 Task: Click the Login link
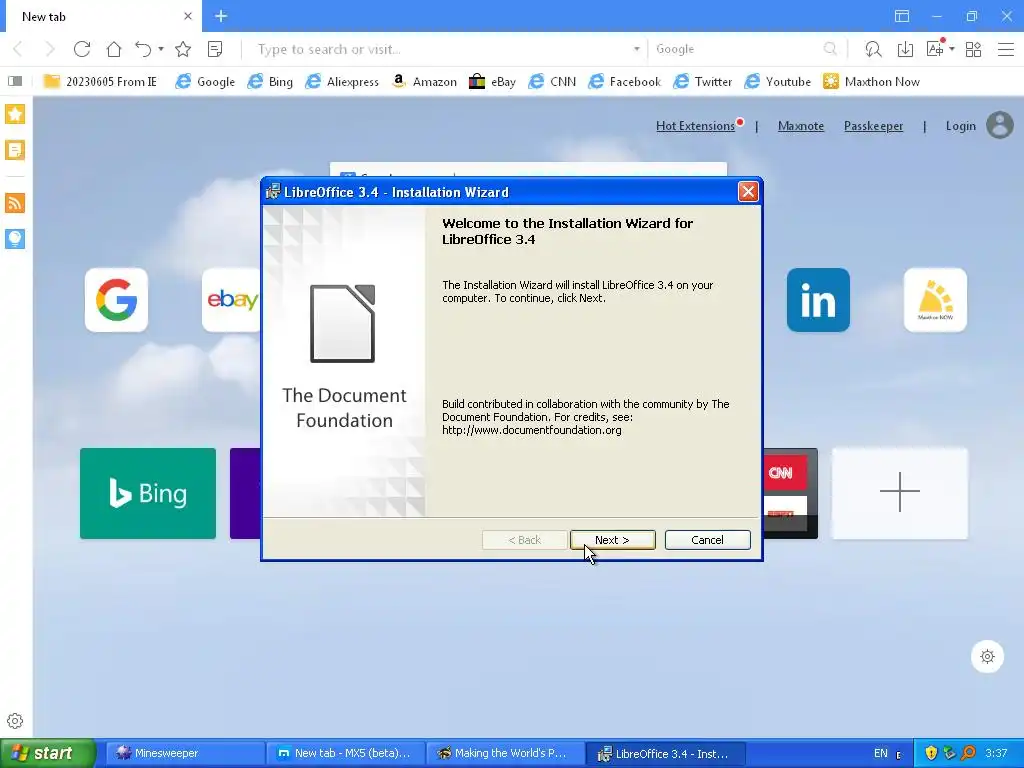pyautogui.click(x=960, y=126)
